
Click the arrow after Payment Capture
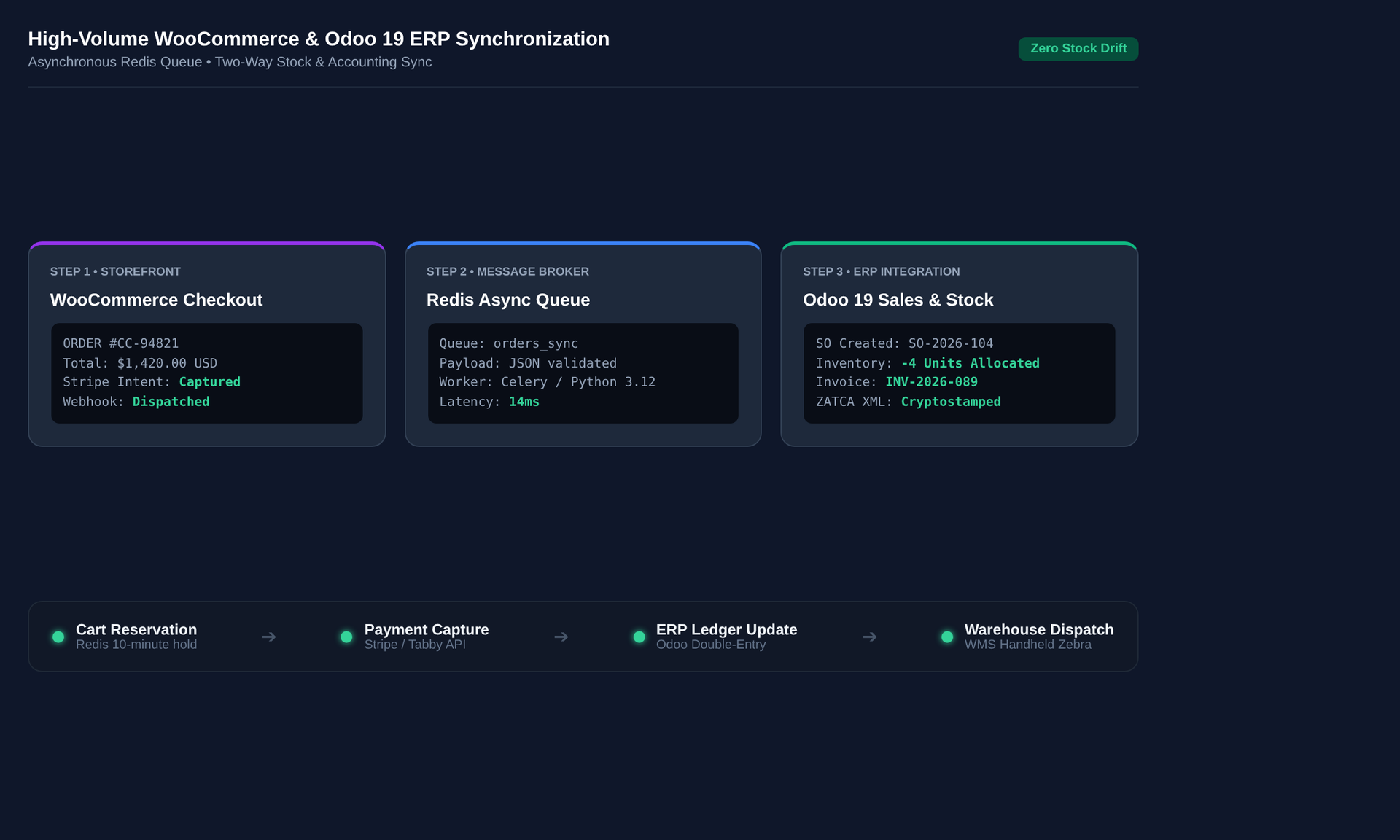(x=561, y=637)
